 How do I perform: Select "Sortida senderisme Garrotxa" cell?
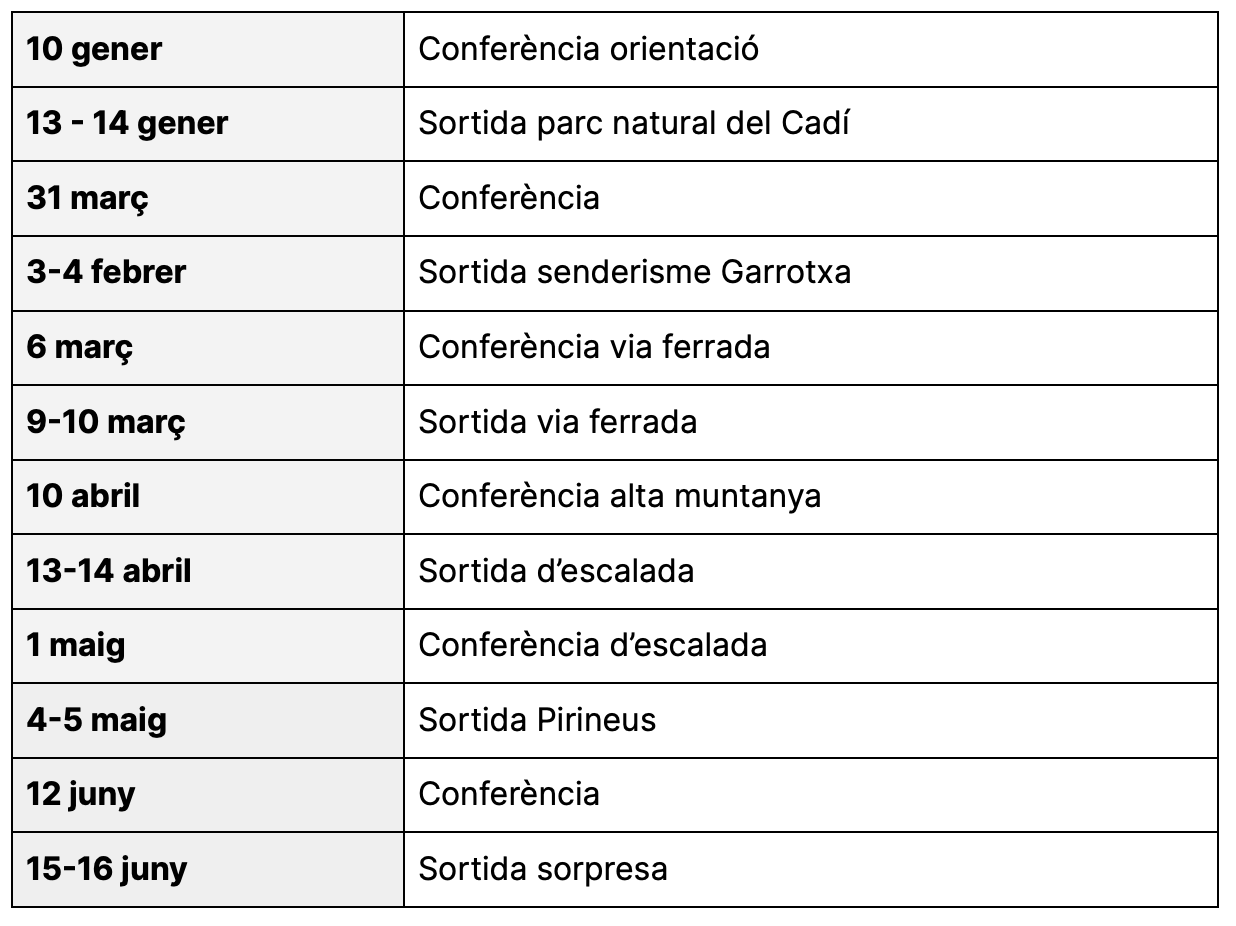[811, 273]
